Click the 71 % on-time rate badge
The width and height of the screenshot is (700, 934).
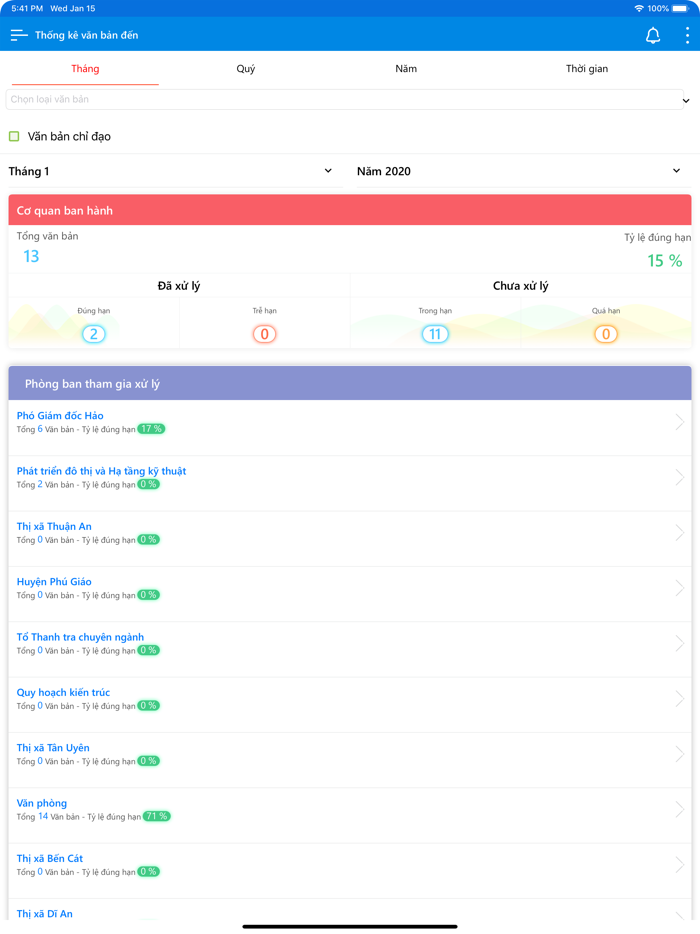click(157, 816)
